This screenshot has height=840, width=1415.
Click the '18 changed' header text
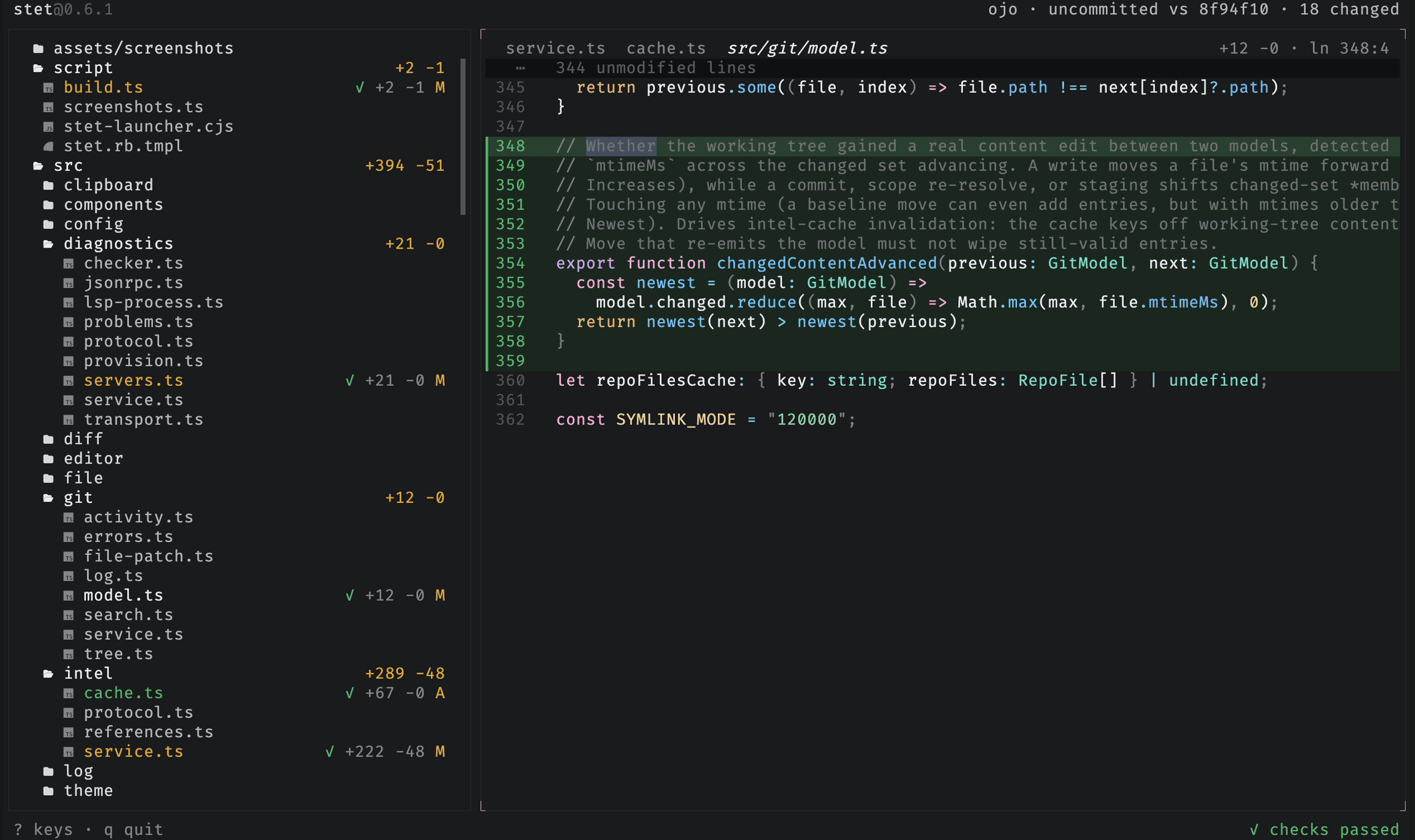[1349, 9]
